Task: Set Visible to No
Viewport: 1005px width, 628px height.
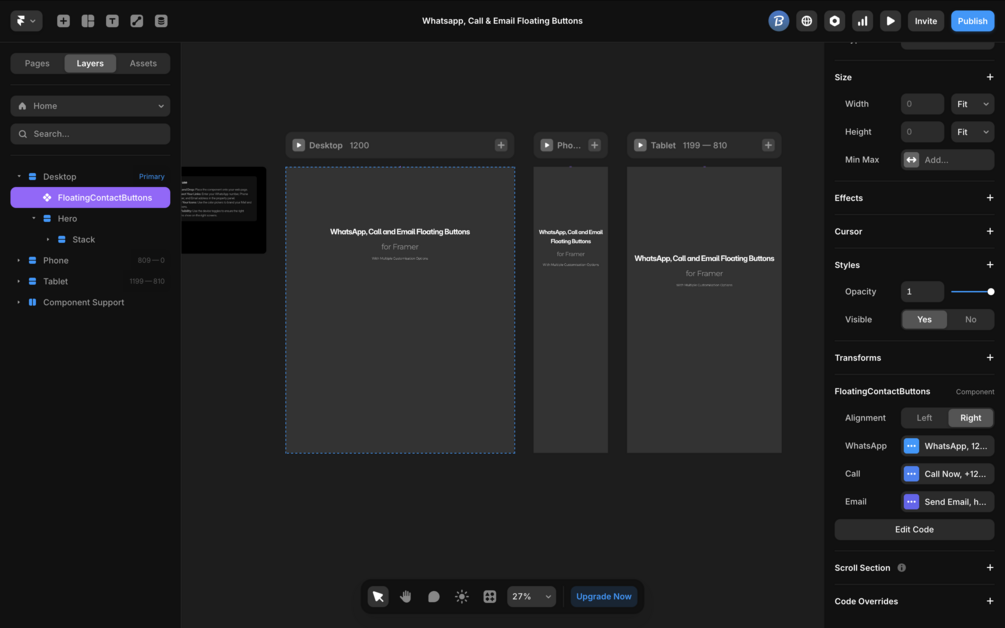Action: 971,319
